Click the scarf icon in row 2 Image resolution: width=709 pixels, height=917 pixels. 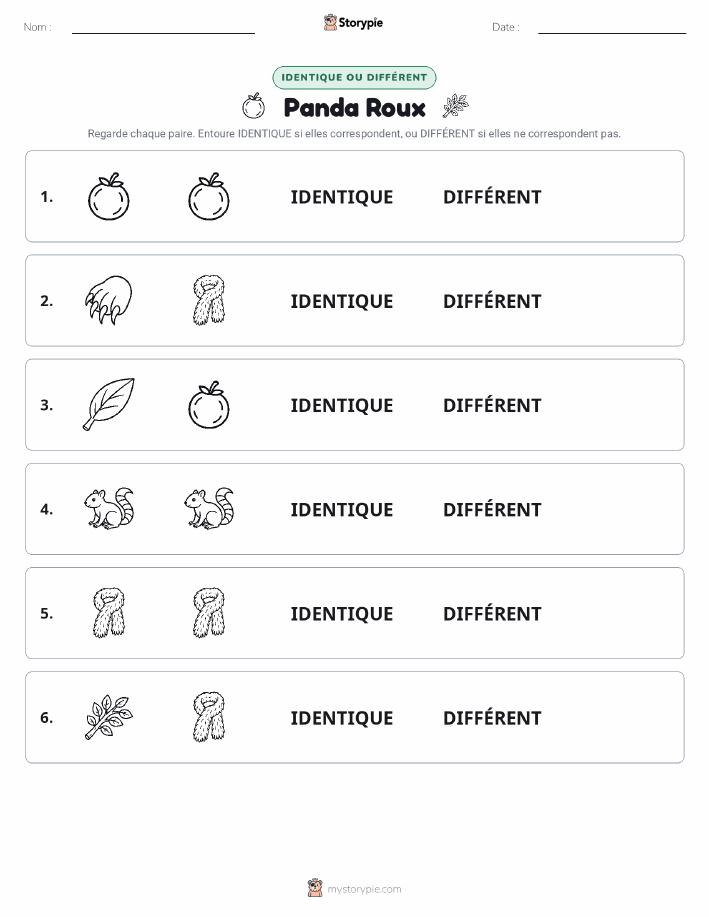pyautogui.click(x=209, y=300)
